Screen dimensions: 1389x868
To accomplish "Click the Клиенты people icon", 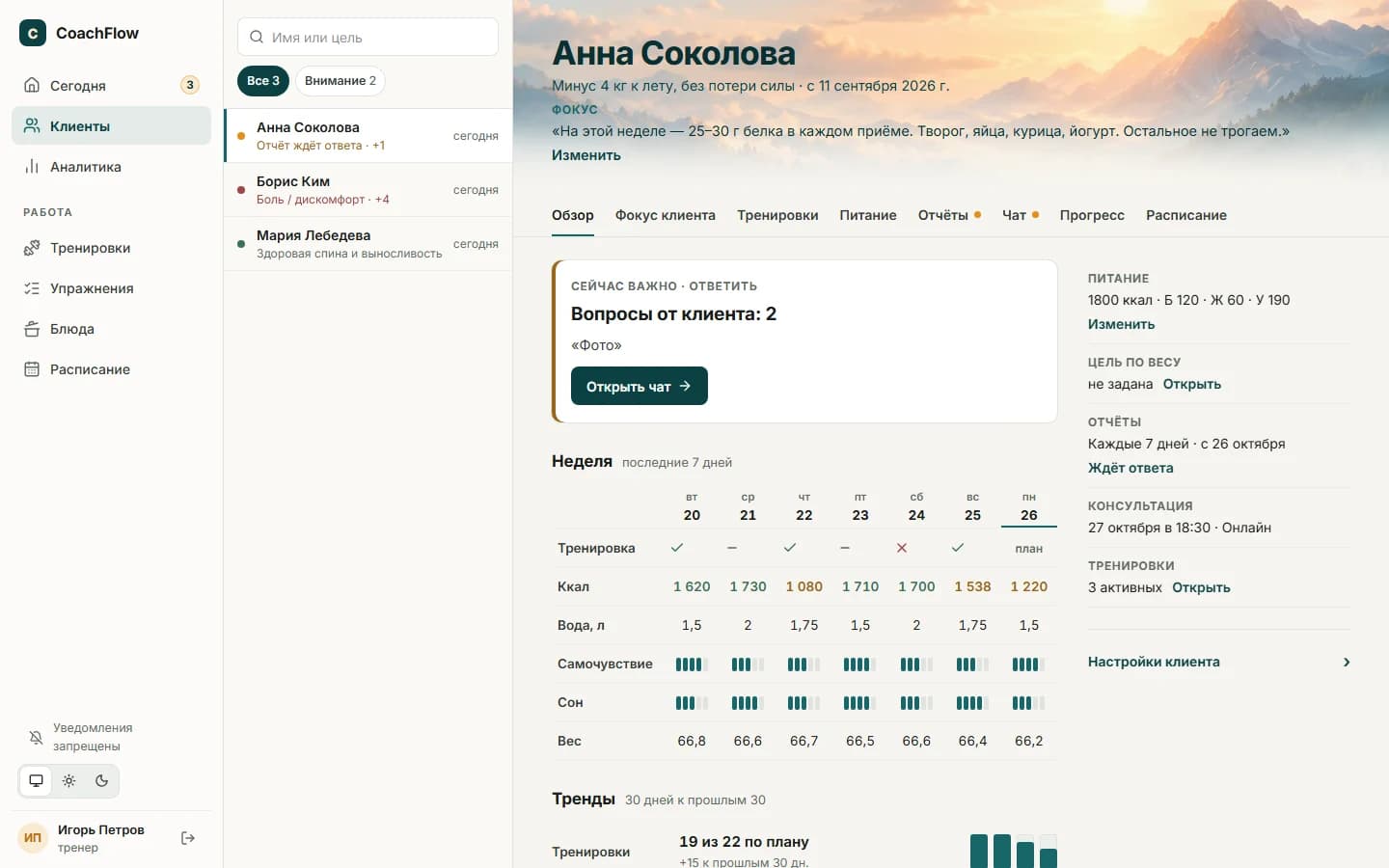I will point(32,125).
